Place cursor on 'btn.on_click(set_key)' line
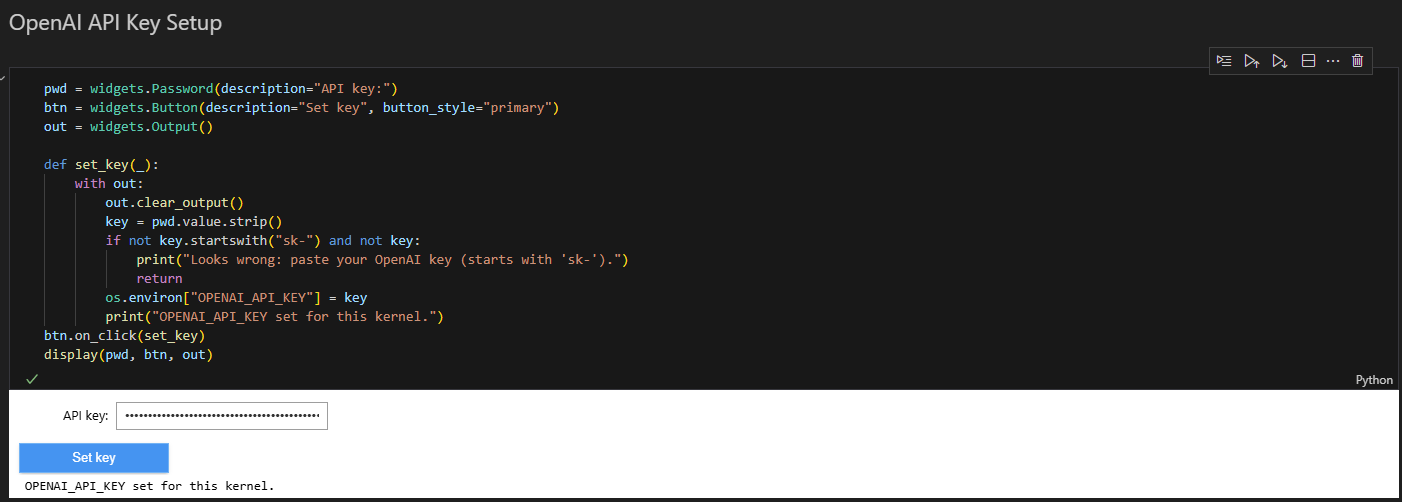The image size is (1402, 502). [125, 335]
